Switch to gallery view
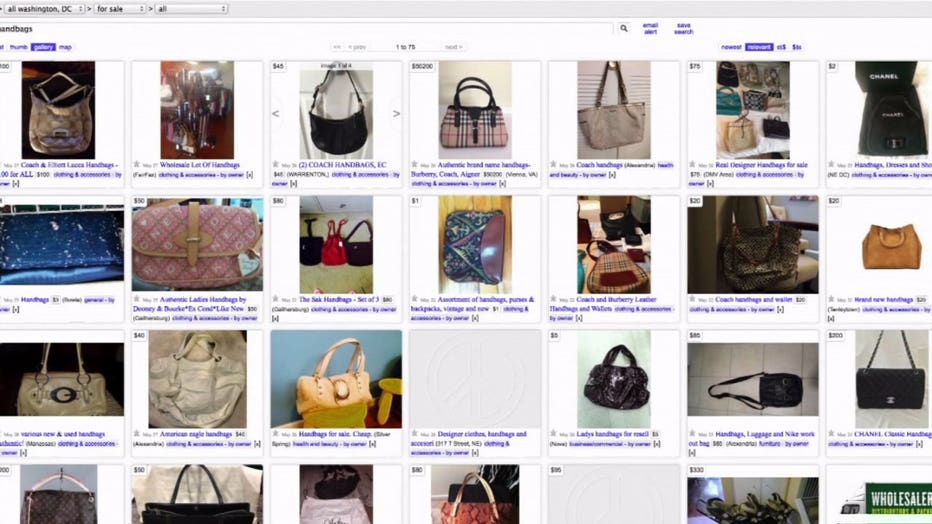Viewport: 932px width, 524px height. [43, 47]
